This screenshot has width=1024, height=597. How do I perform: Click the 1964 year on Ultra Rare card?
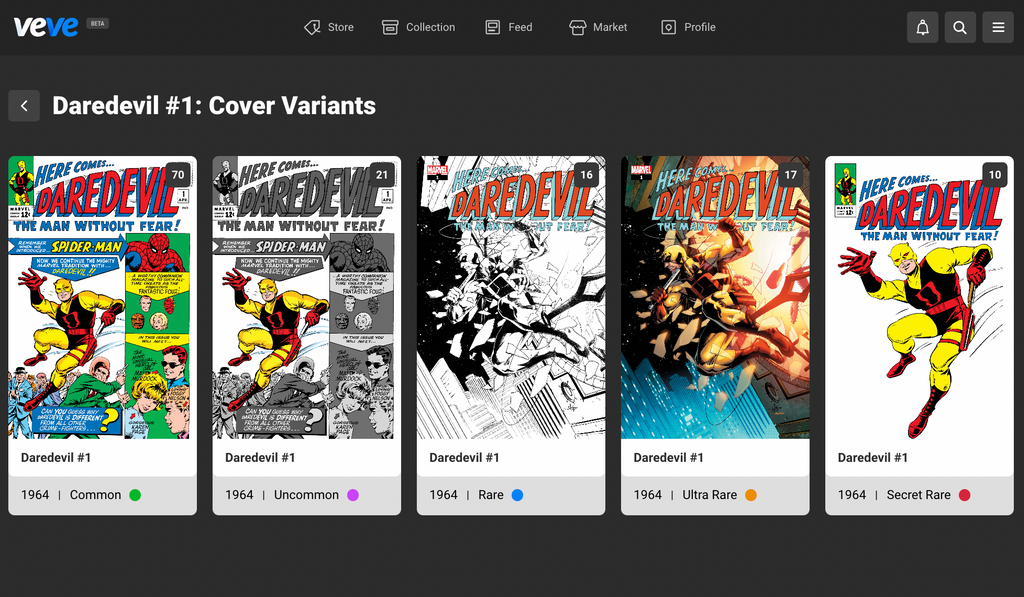click(648, 495)
